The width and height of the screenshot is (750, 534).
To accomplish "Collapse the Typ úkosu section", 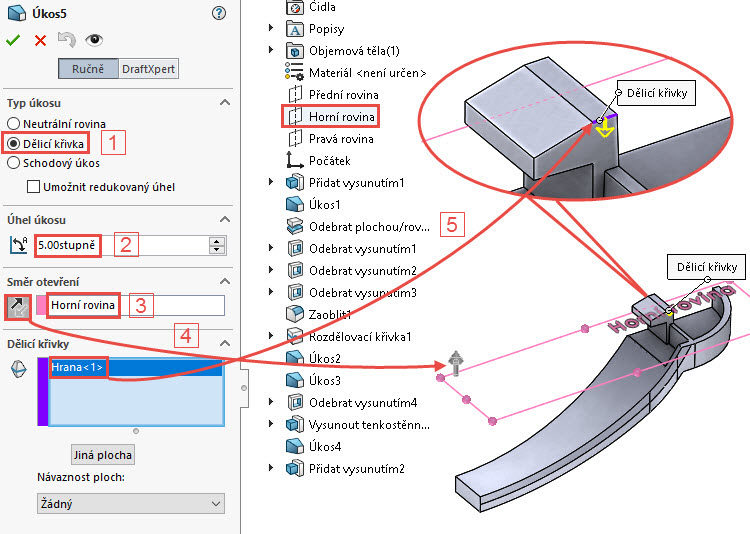I will pos(225,102).
